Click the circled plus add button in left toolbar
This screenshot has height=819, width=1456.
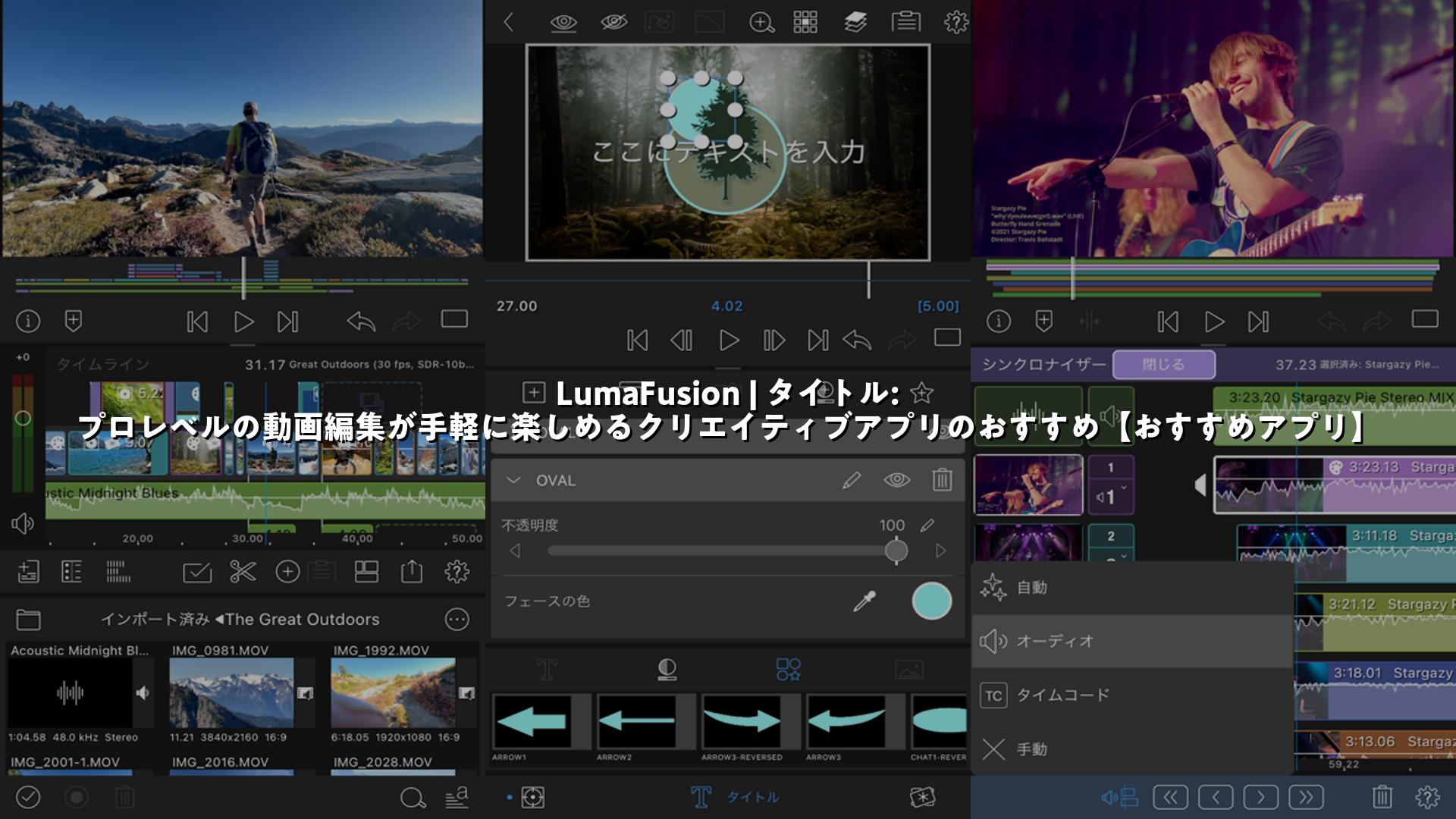pos(287,571)
